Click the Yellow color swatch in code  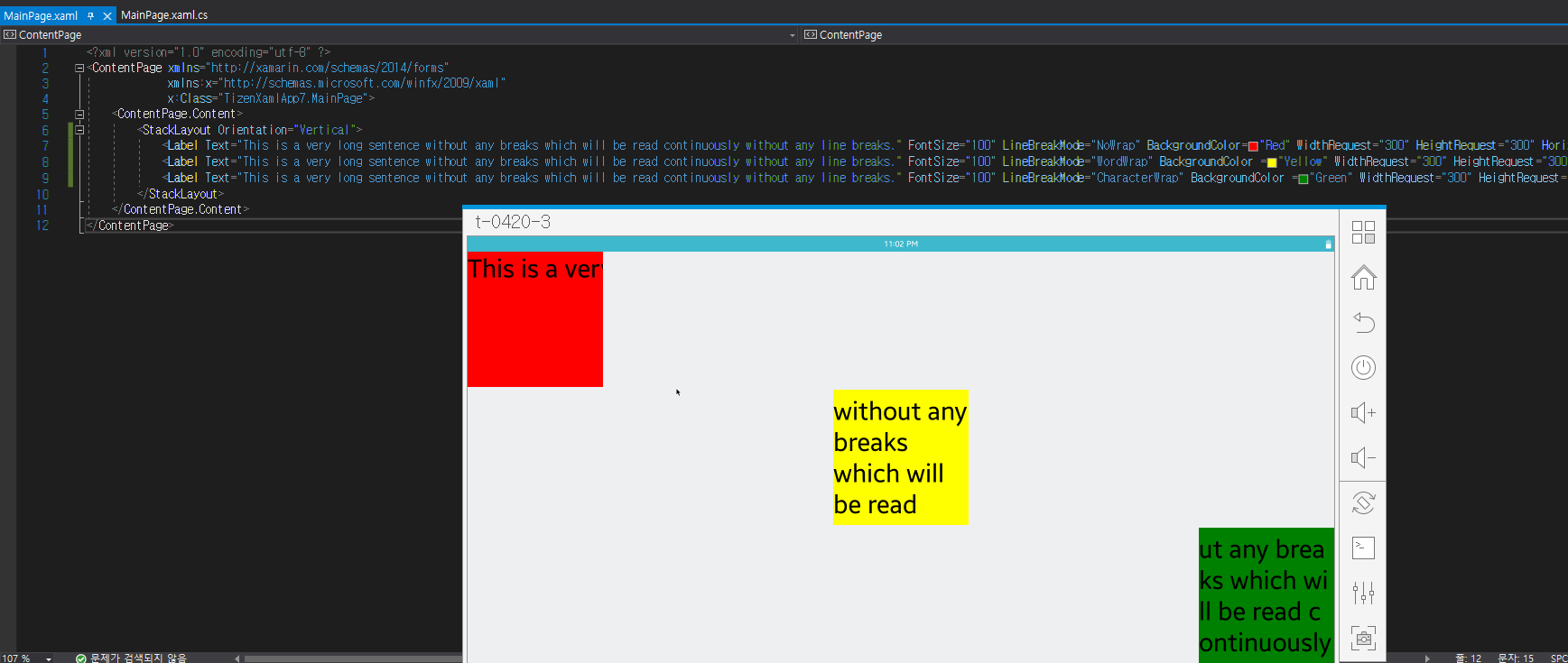(1272, 162)
